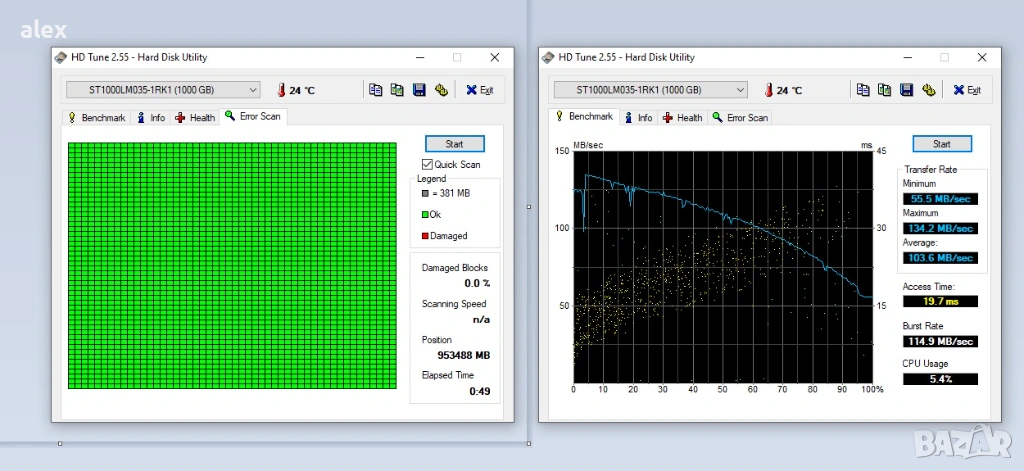Copy screenshot icon in Error Scan window
This screenshot has height=471, width=1024.
tap(397, 90)
